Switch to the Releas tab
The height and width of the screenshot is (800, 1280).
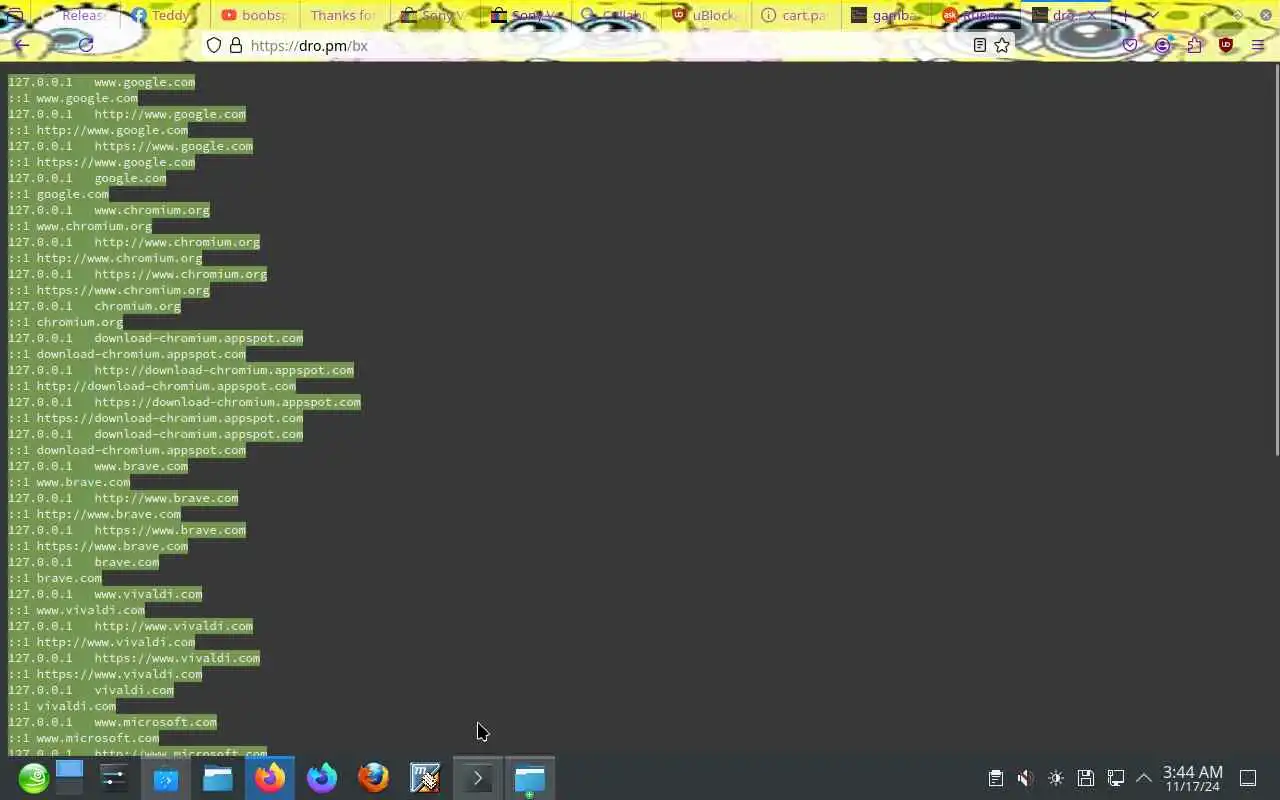[76, 15]
